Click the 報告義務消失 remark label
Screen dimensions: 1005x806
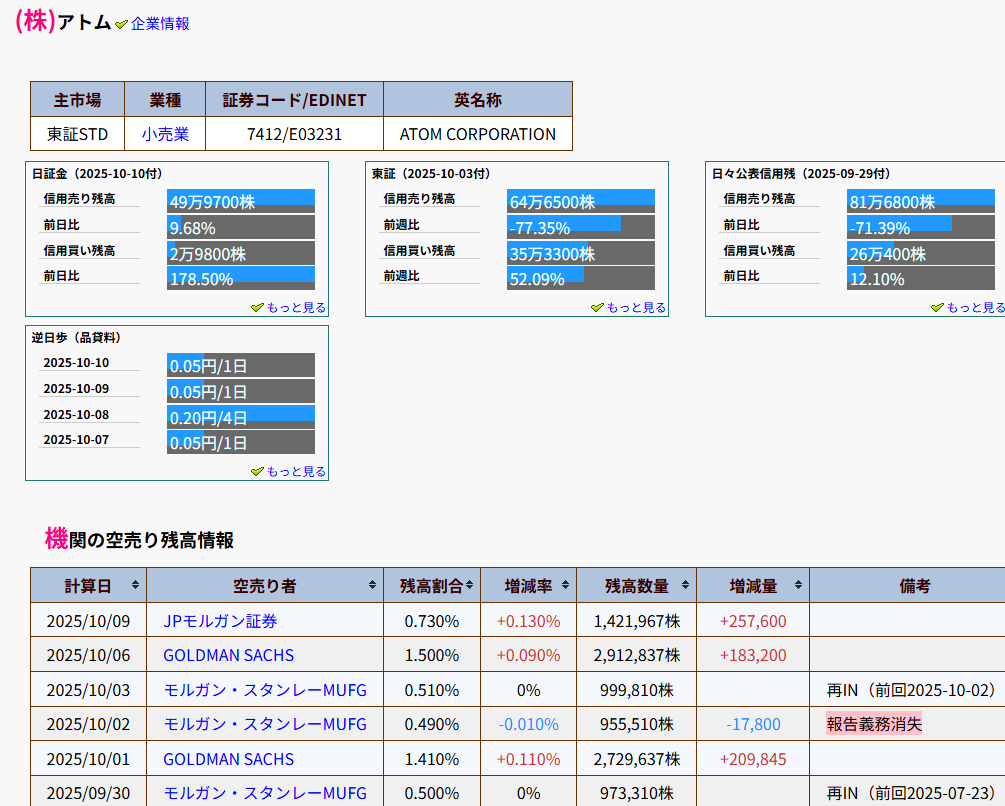(x=874, y=724)
